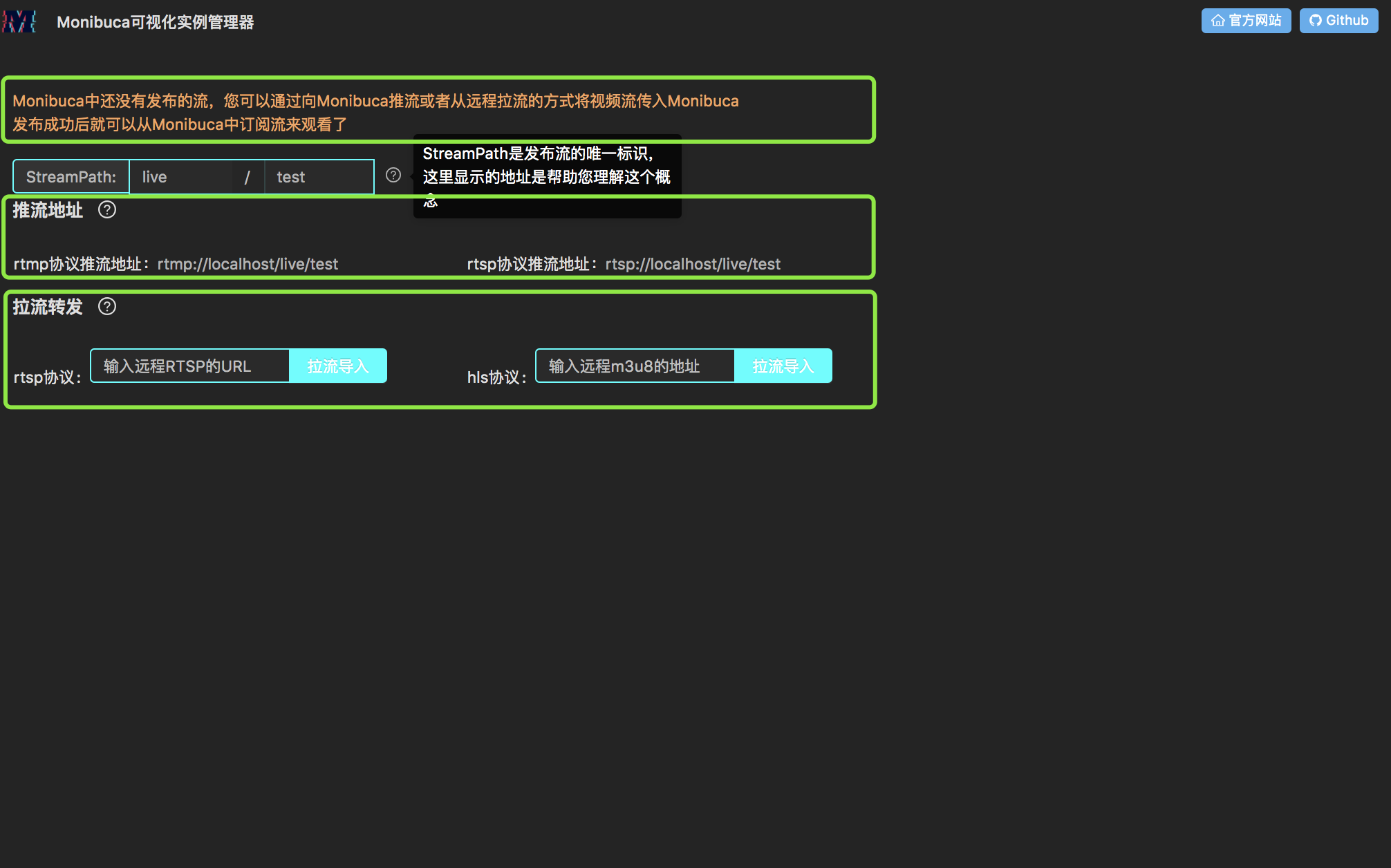This screenshot has width=1391, height=868.
Task: Click the question-mark icon next to 拉流转发
Action: click(107, 307)
